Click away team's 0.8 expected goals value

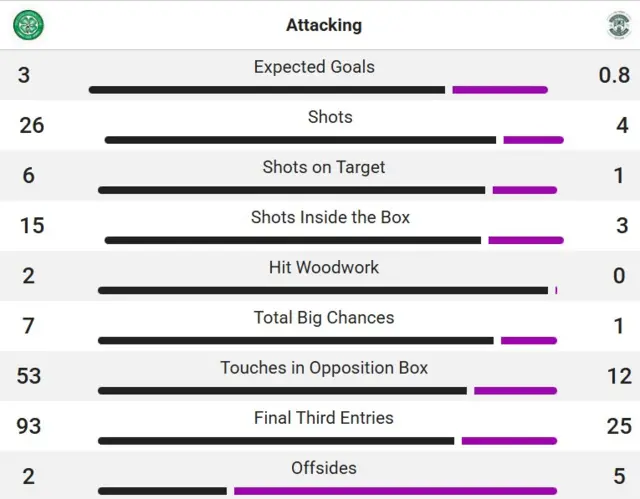click(613, 75)
